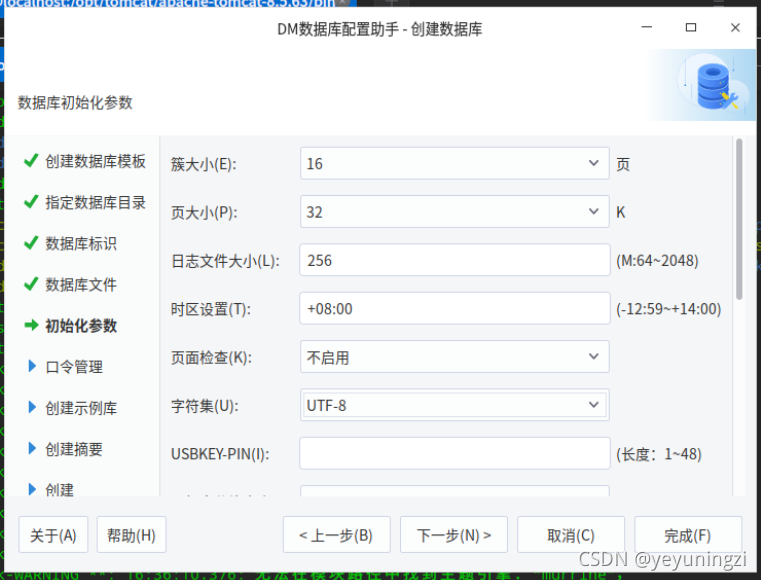761x580 pixels.
Task: Close the DM数据库配置助手 window
Action: pyautogui.click(x=735, y=28)
